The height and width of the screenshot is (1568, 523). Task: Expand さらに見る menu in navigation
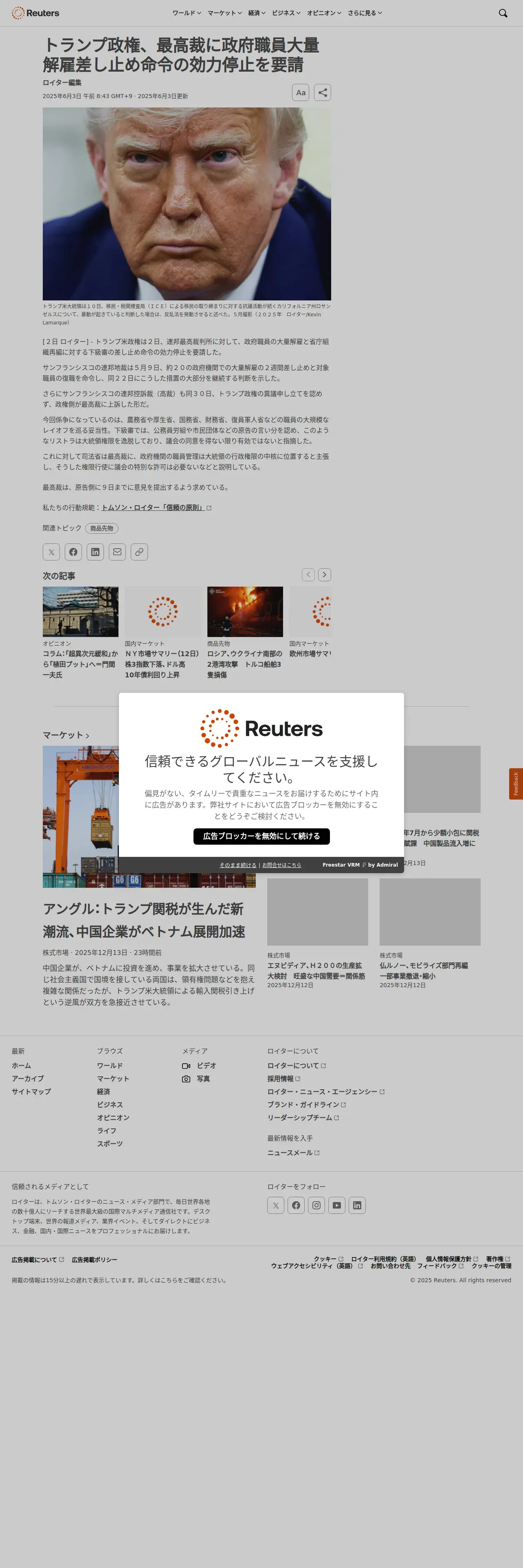coord(365,13)
